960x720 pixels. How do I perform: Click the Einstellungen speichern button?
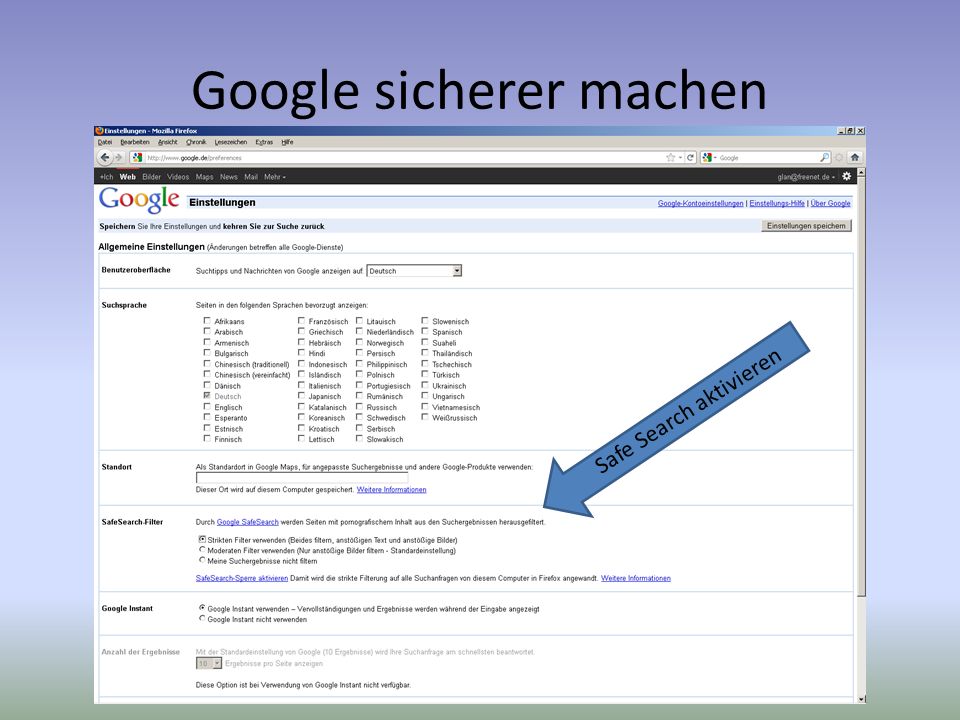tap(806, 226)
